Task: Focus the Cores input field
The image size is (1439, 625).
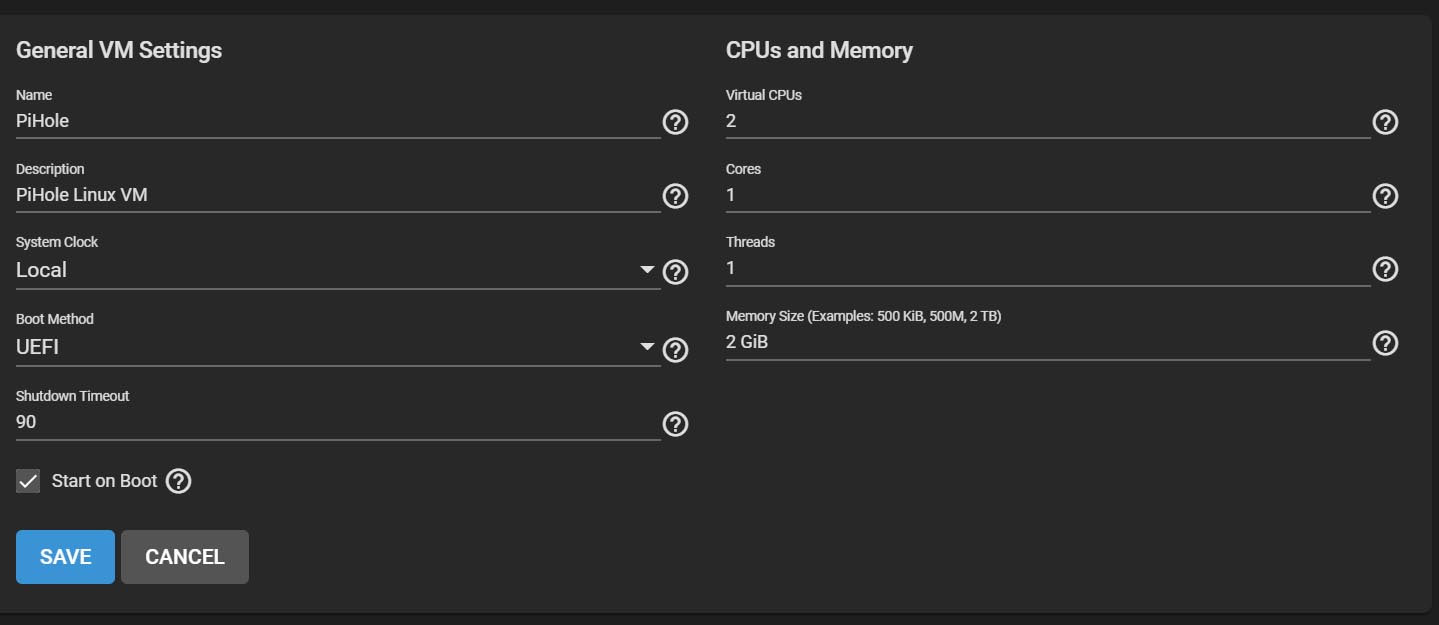Action: pyautogui.click(x=1048, y=195)
